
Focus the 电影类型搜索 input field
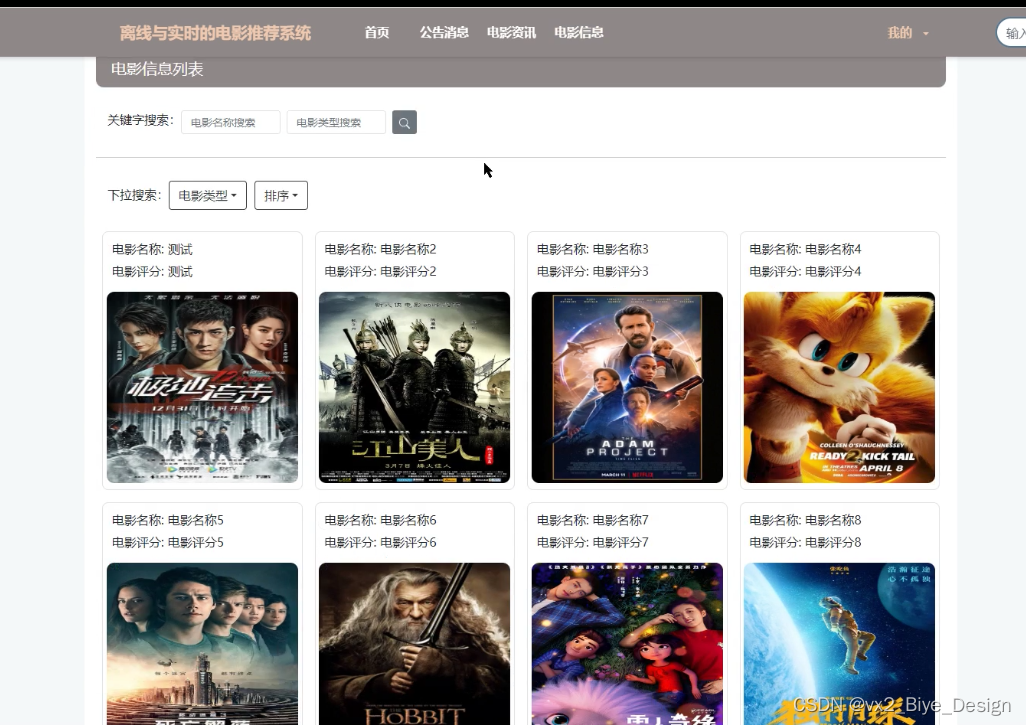coord(336,122)
